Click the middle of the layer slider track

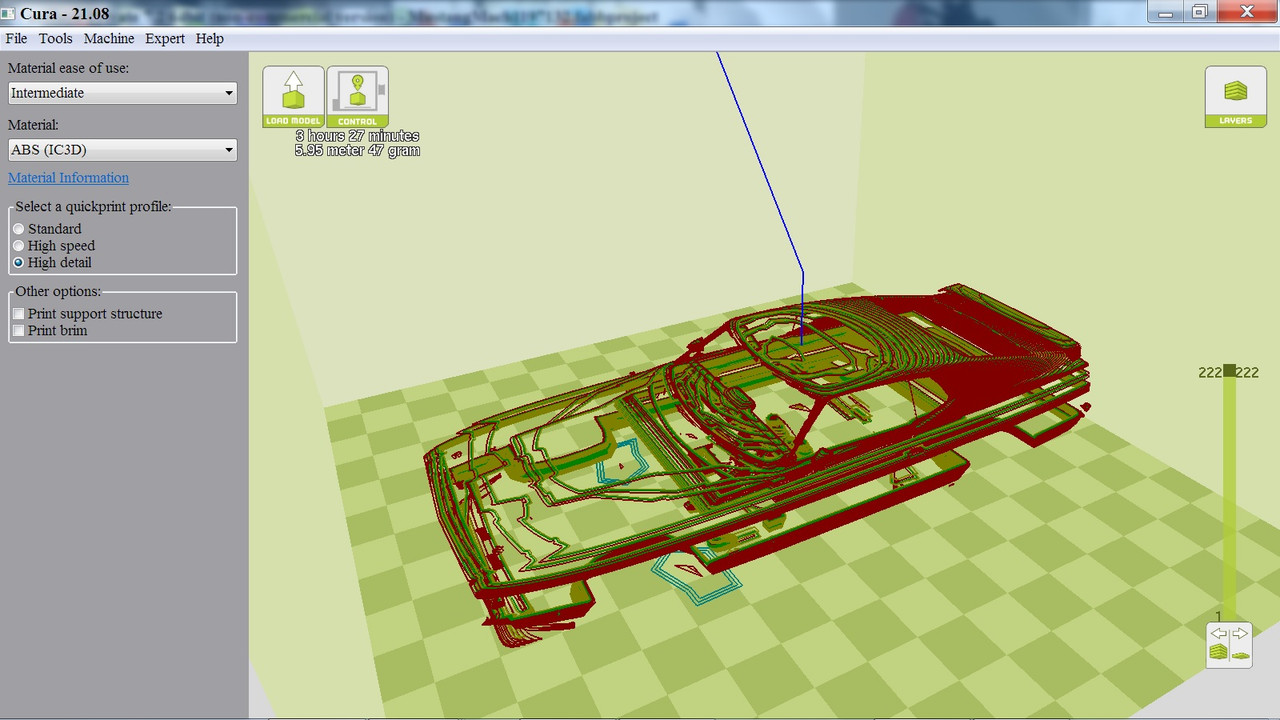pos(1230,495)
